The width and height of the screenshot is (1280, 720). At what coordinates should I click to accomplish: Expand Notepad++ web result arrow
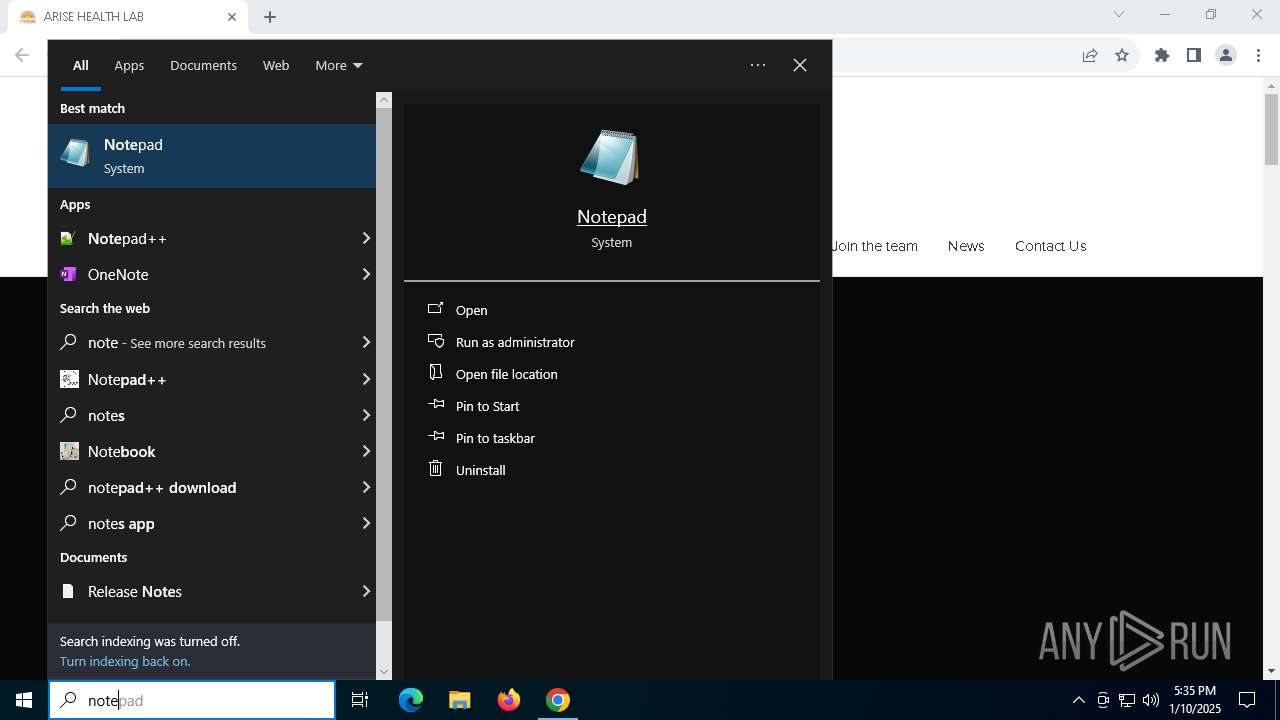[x=366, y=379]
